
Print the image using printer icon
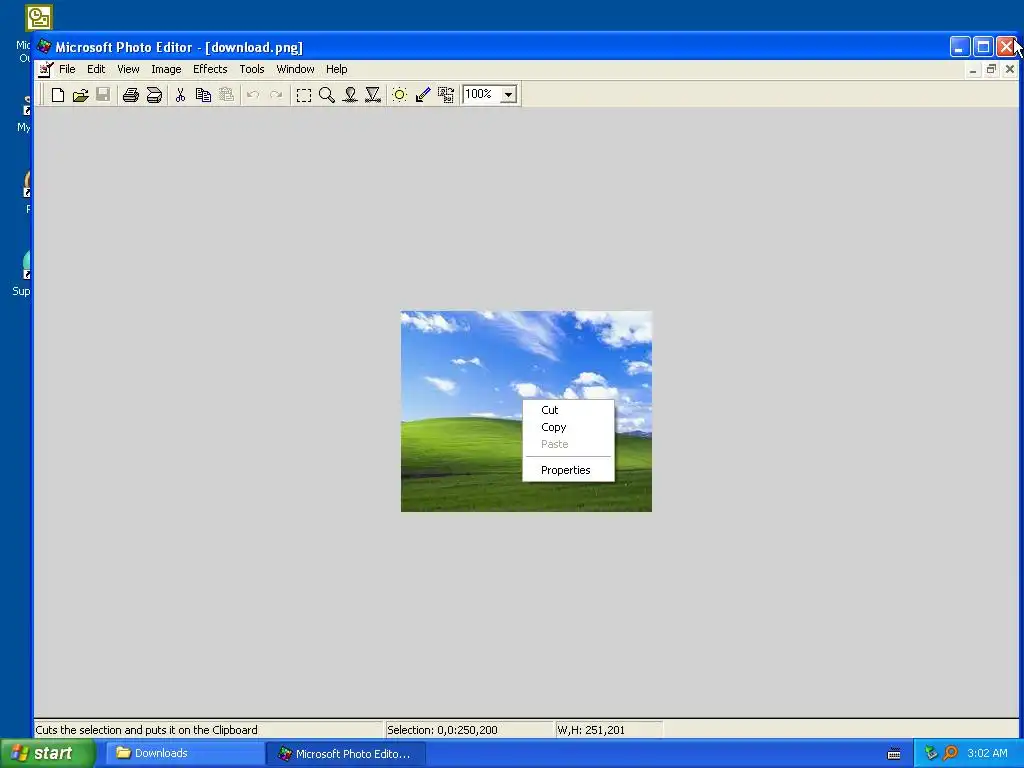[131, 95]
